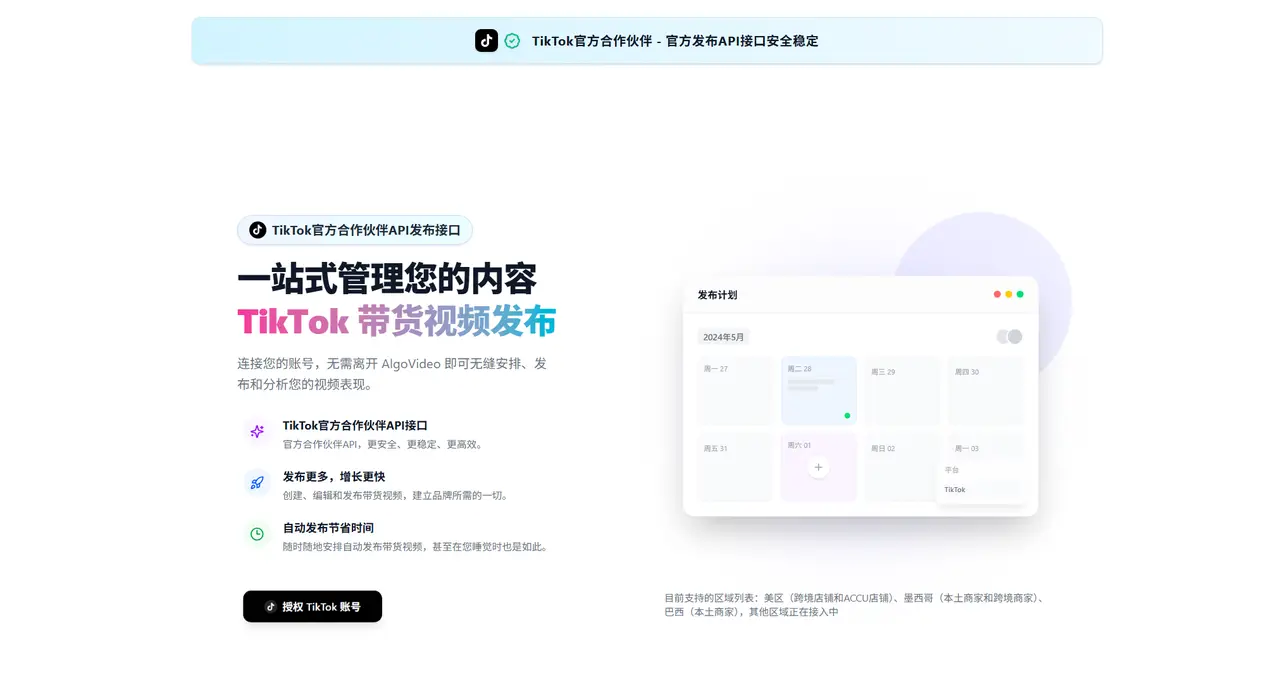Click the description 随时随地安排自动发布带货视频
Screen dimensions: 1280x694
click(416, 547)
